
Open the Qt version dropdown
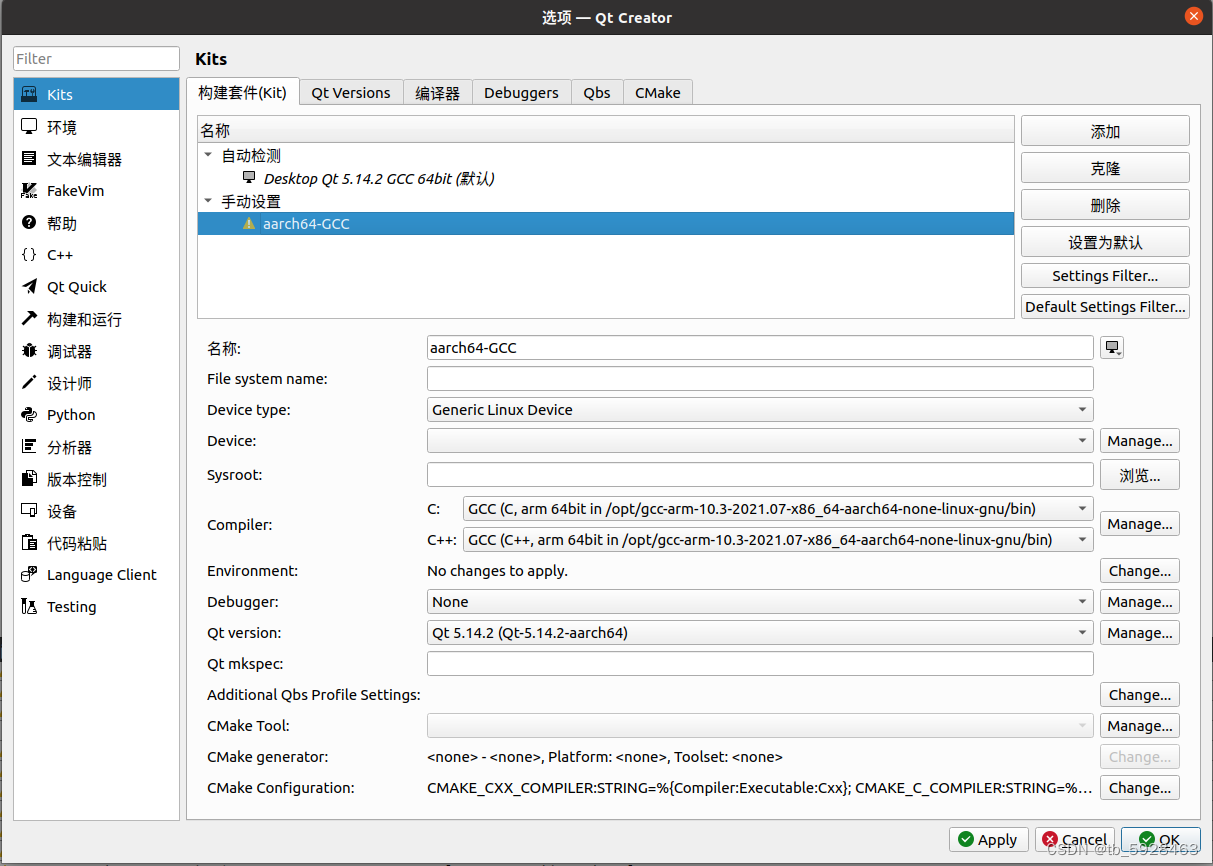pos(760,633)
